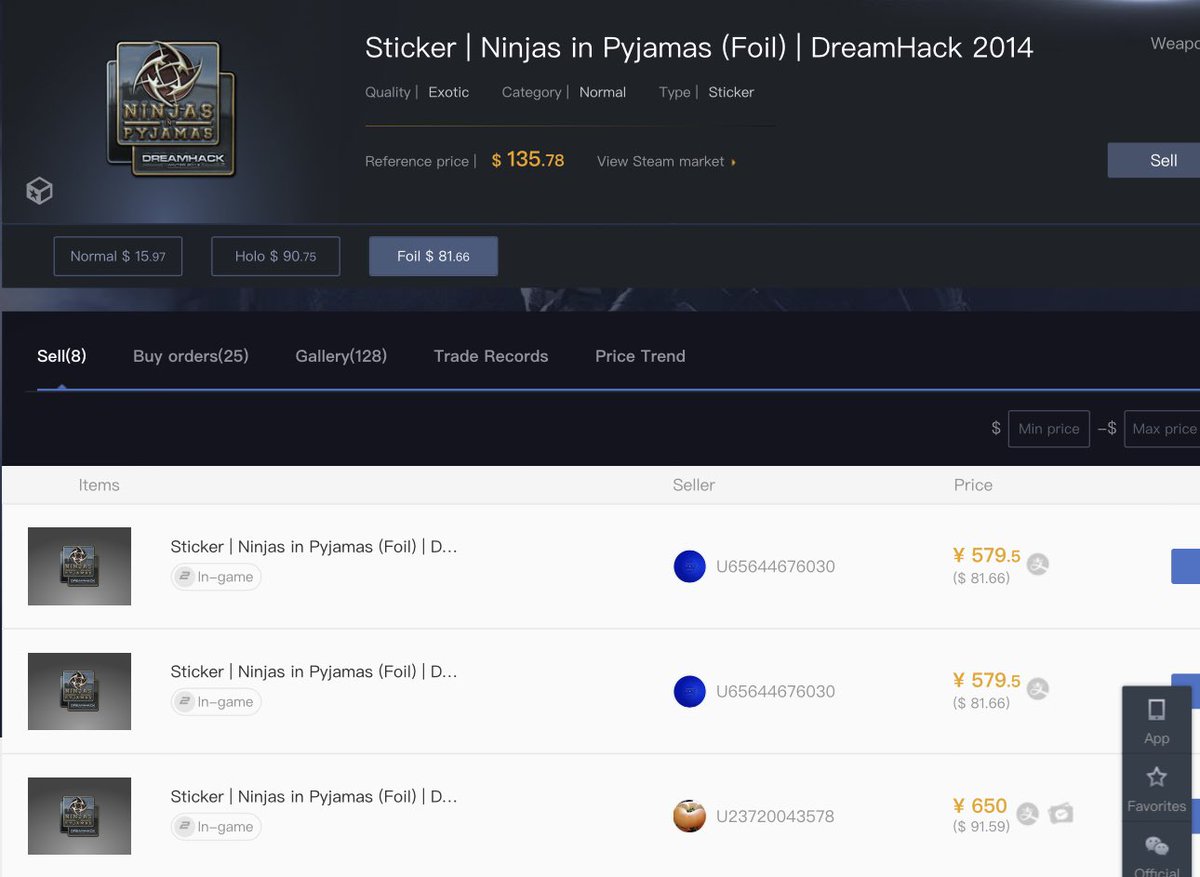Open the first listing's sticker title

pyautogui.click(x=314, y=547)
